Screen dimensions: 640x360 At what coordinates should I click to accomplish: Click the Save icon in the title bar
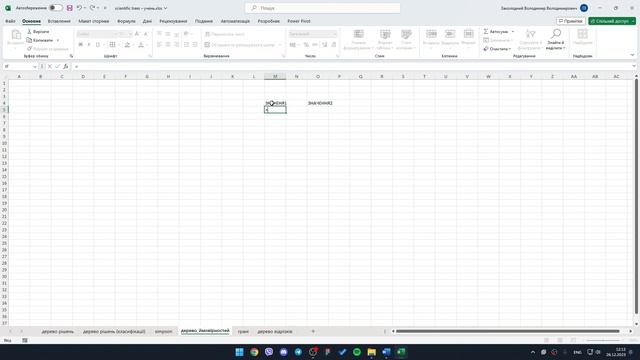(x=70, y=8)
